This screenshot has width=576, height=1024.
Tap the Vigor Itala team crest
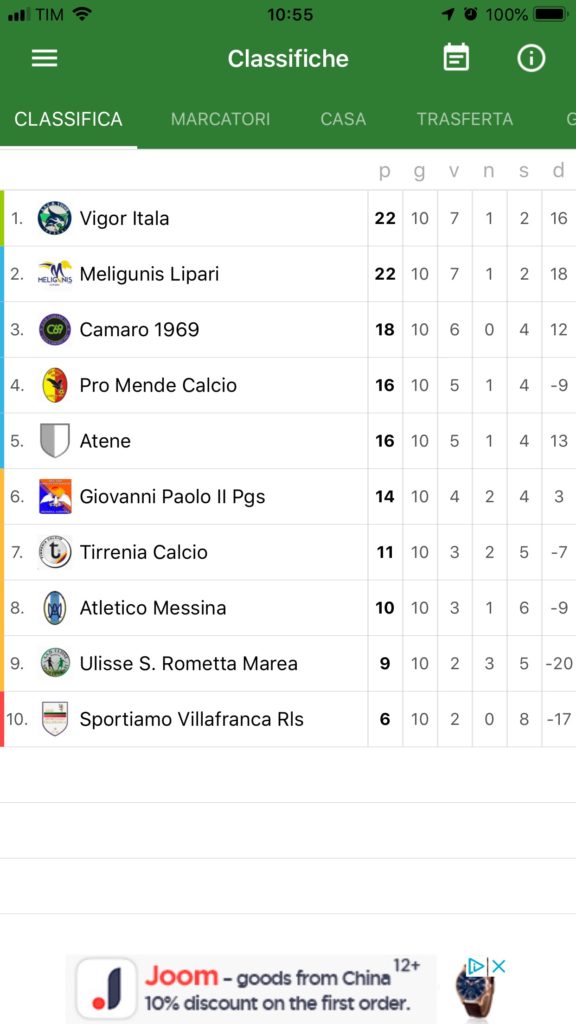(54, 218)
